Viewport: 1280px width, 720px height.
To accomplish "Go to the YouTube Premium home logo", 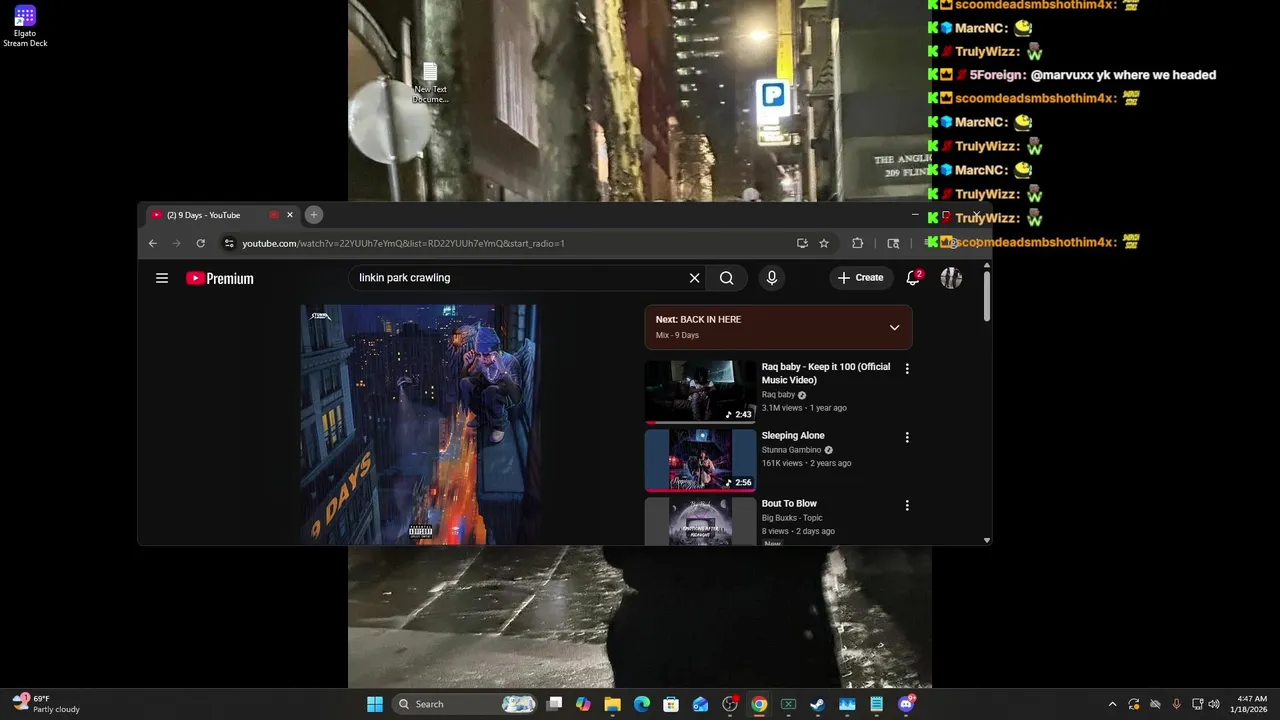I will [x=220, y=278].
